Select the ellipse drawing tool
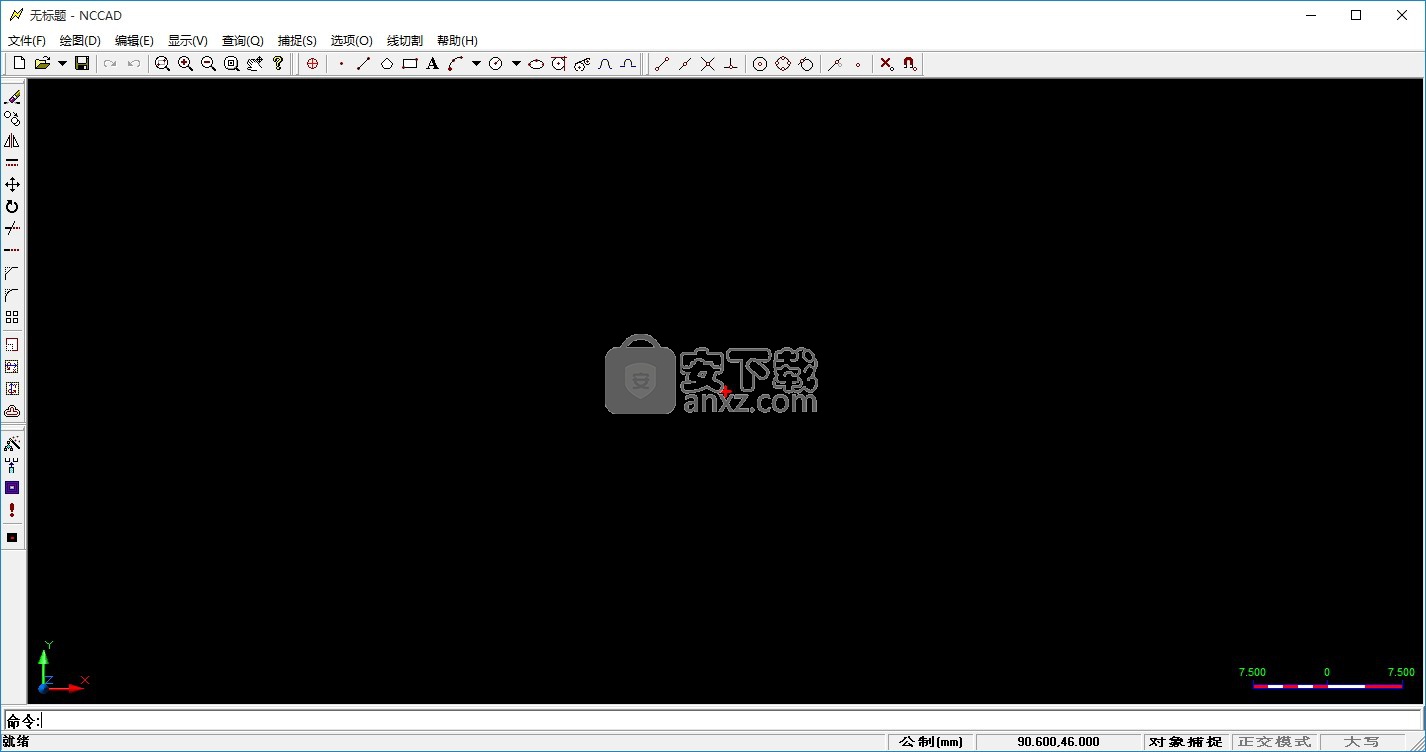Viewport: 1426px width, 752px height. pyautogui.click(x=536, y=64)
